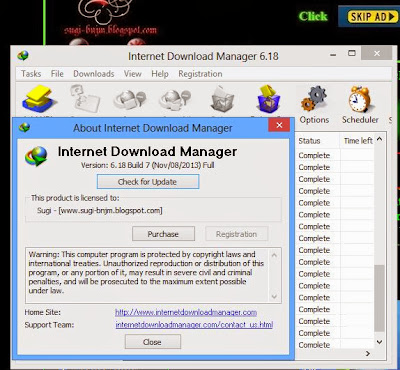Click the download list vertical scrollbar thumb
This screenshot has width=400, height=370.
[379, 298]
